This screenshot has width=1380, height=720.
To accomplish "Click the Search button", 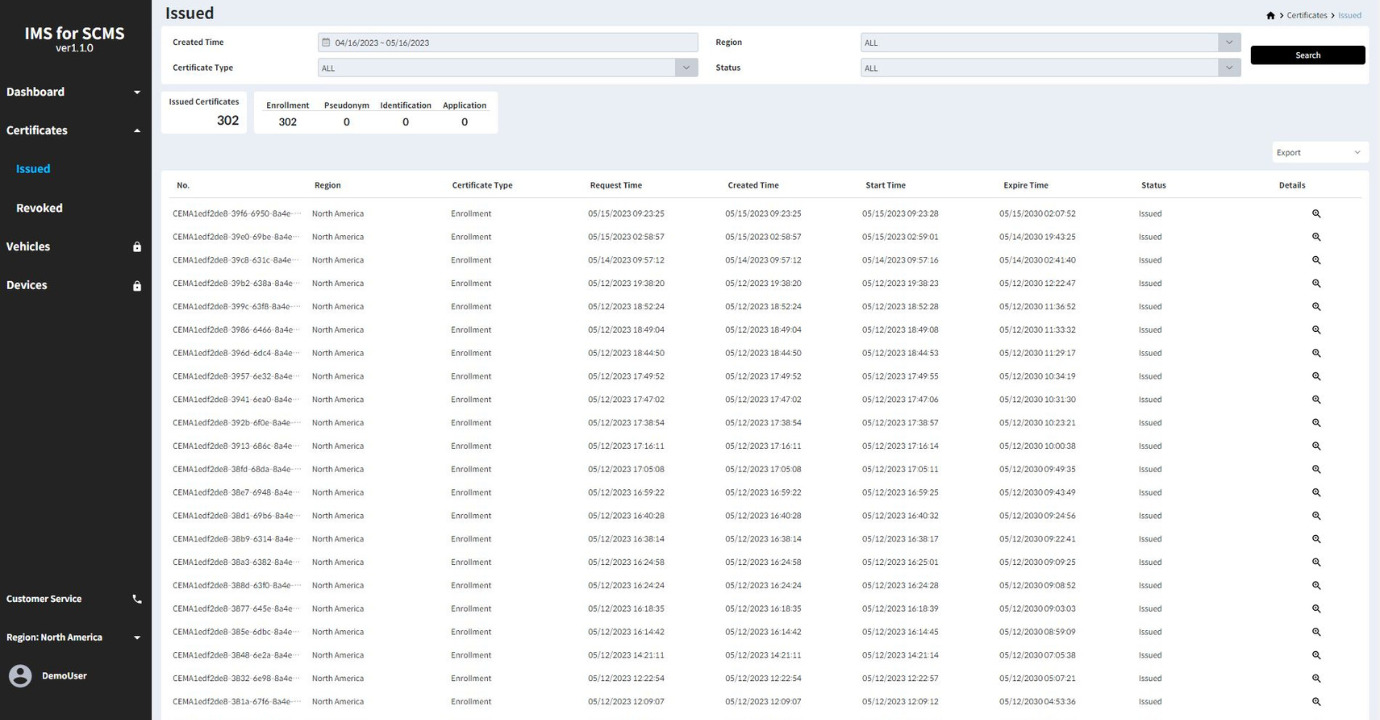I will pos(1306,55).
